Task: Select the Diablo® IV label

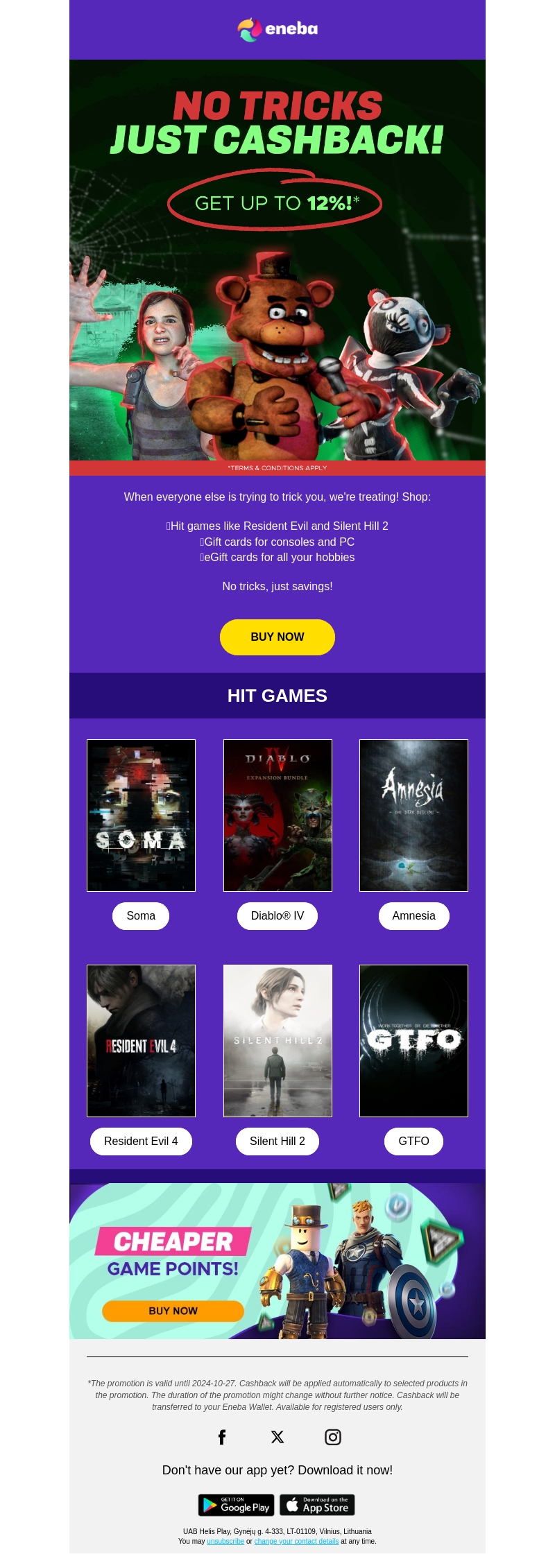Action: tap(277, 916)
